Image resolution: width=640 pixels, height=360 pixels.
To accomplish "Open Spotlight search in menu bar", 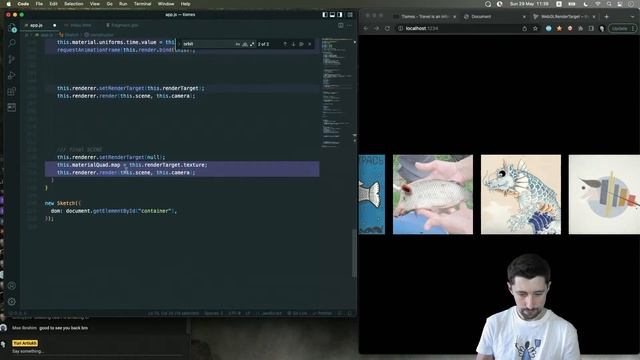I will coord(609,4).
